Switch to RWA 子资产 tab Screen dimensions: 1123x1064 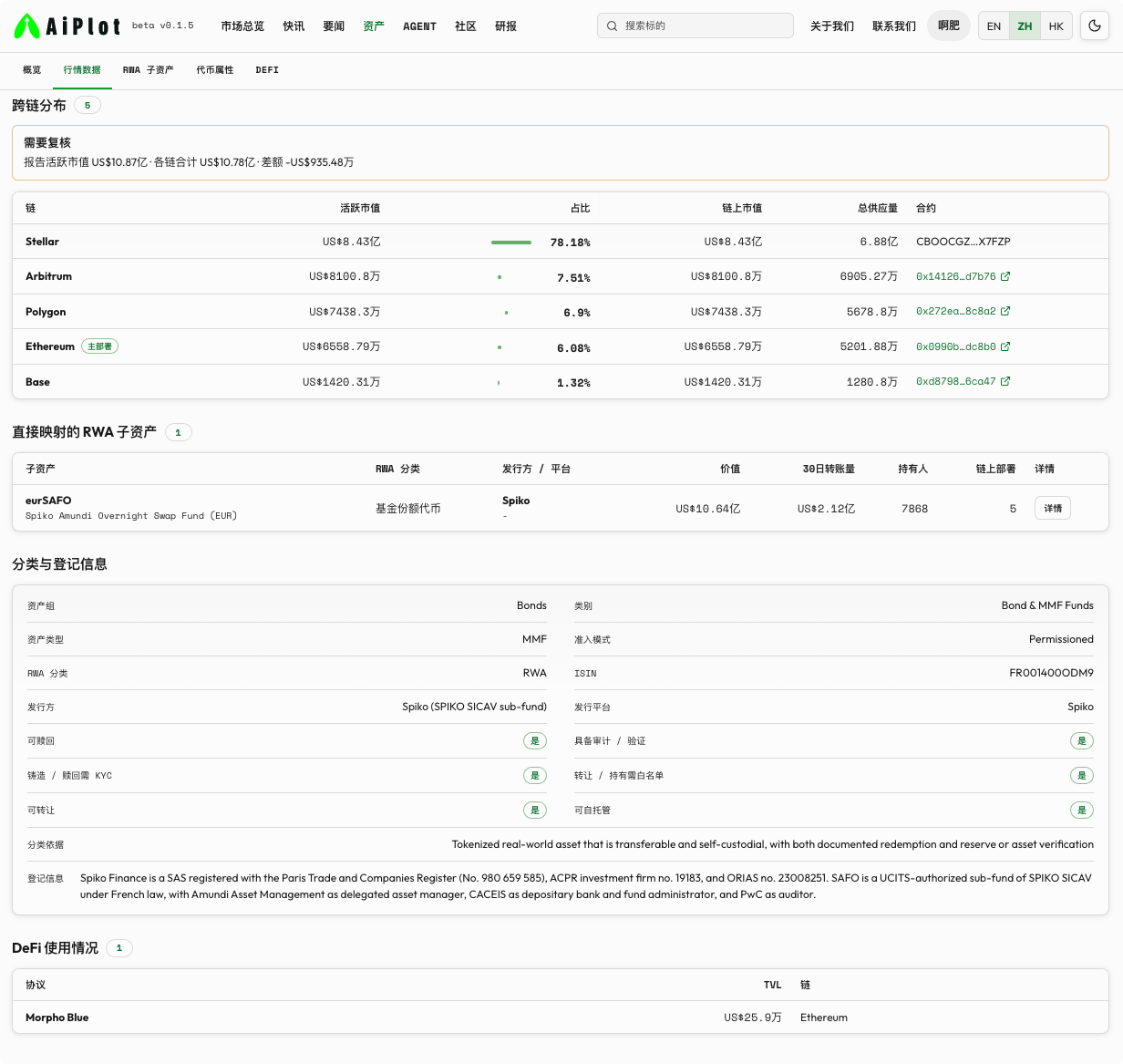pyautogui.click(x=149, y=70)
